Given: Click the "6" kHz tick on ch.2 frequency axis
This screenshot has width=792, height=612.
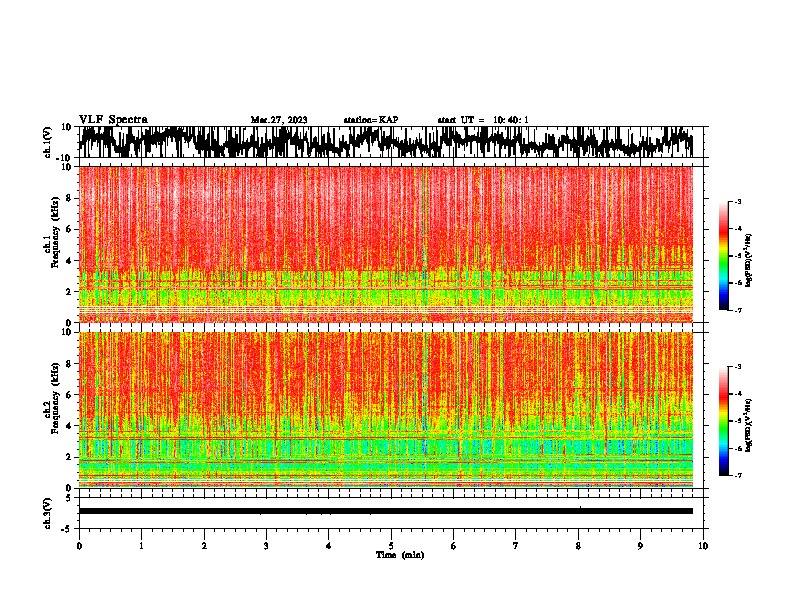Looking at the screenshot, I should pyautogui.click(x=69, y=395).
